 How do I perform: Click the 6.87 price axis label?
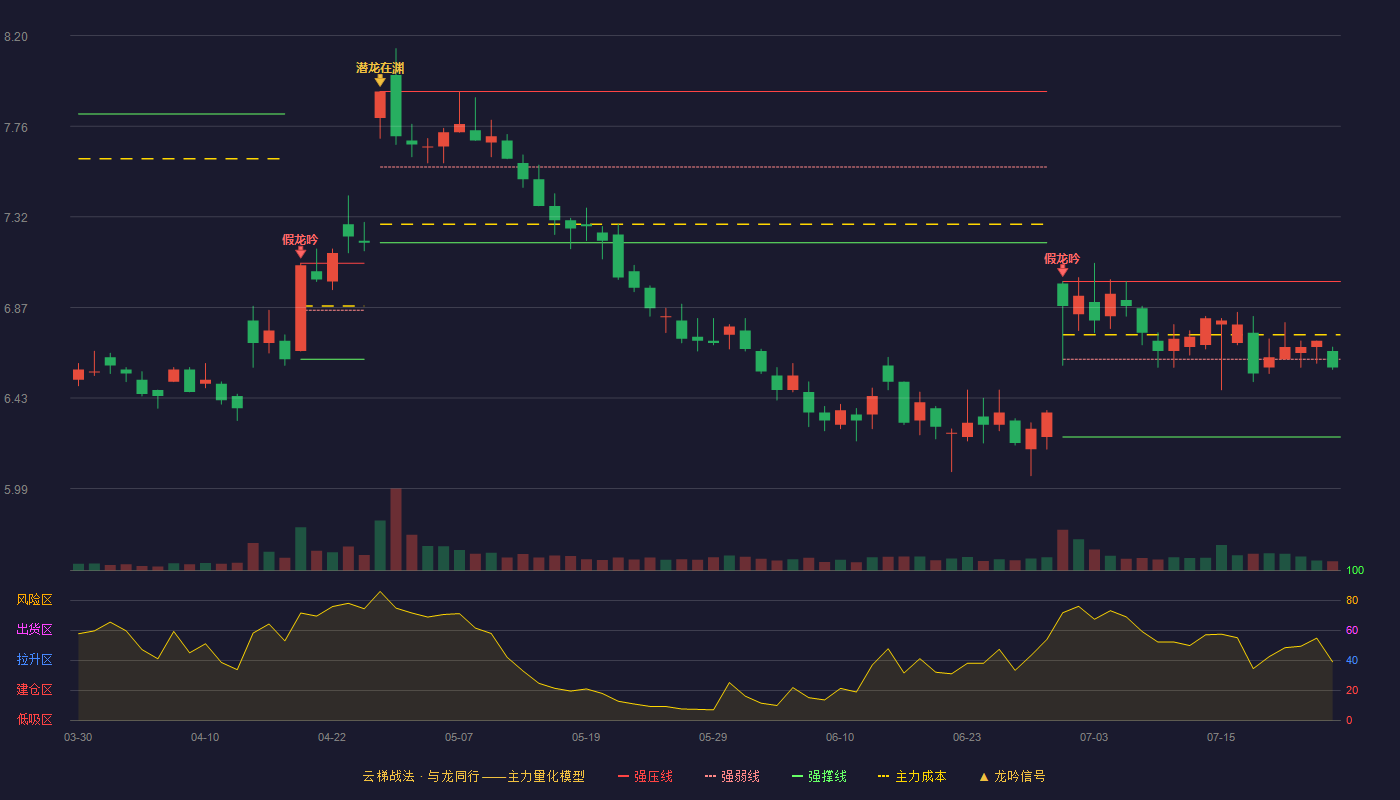[x=16, y=308]
